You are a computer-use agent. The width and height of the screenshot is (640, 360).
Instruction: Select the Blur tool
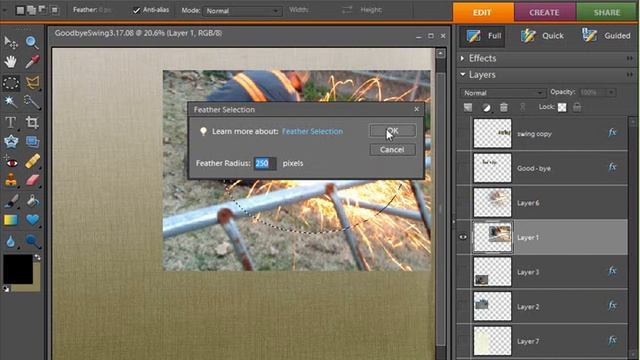(x=11, y=241)
